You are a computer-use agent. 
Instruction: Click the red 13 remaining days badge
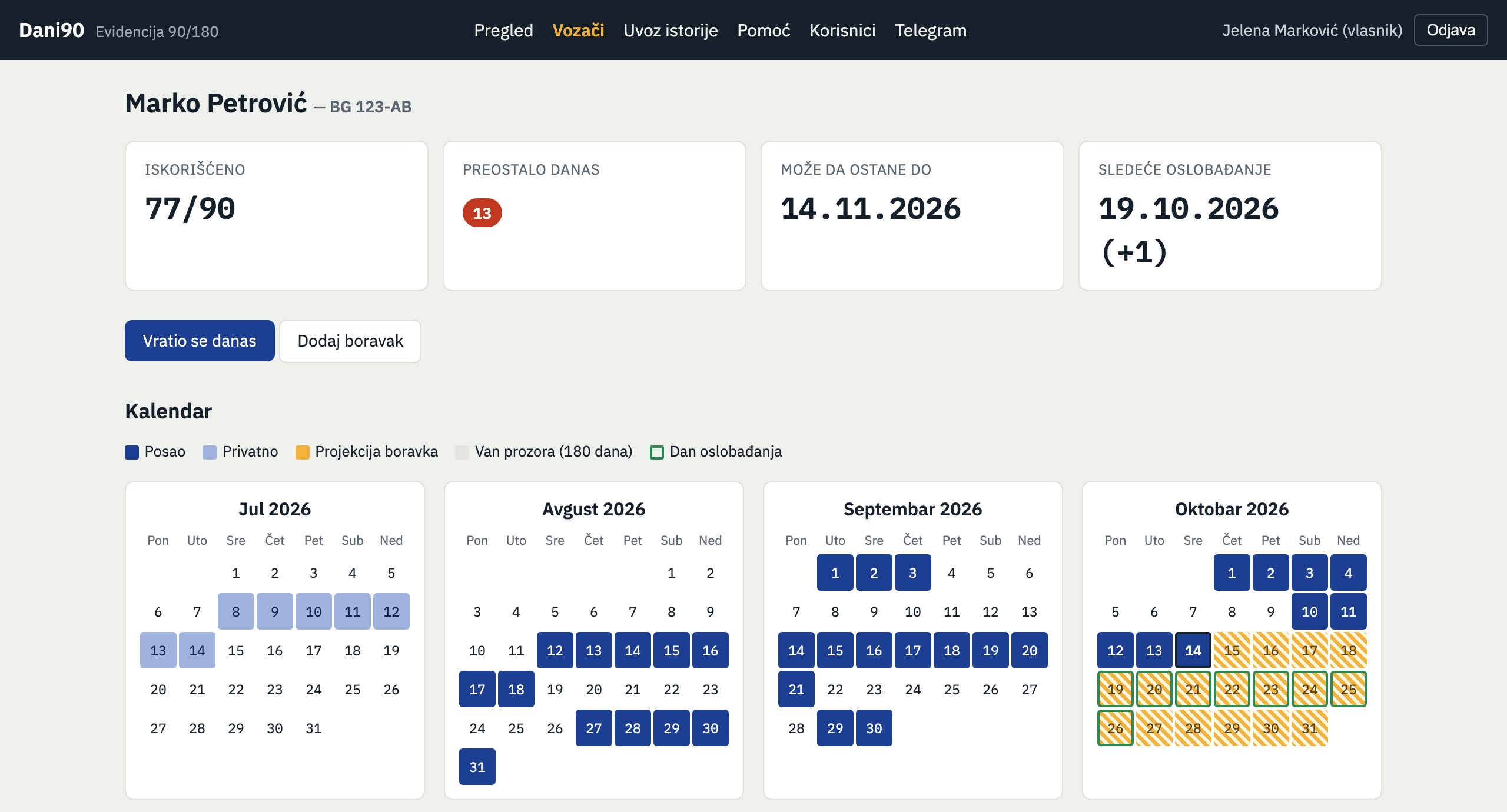point(482,213)
